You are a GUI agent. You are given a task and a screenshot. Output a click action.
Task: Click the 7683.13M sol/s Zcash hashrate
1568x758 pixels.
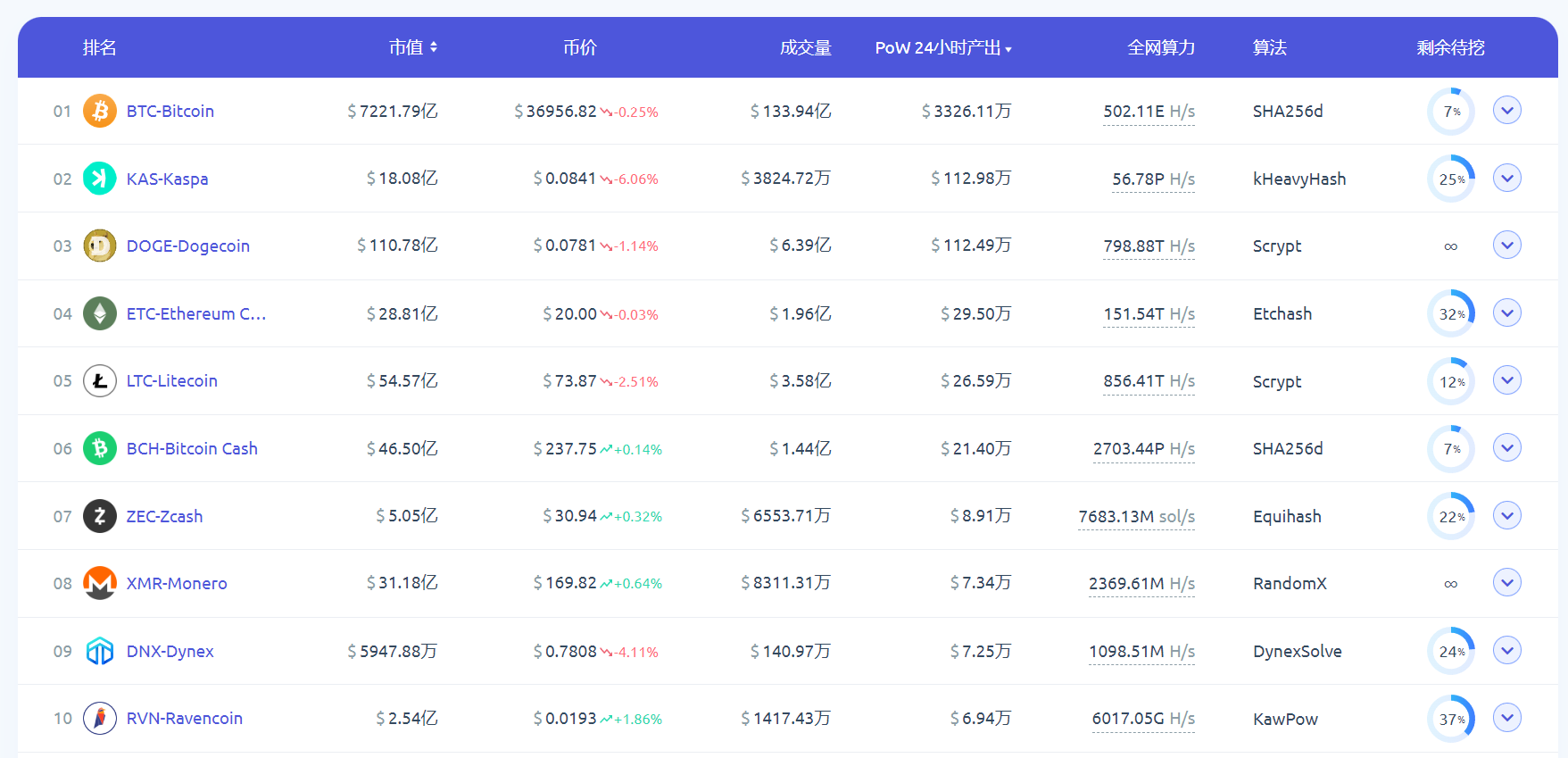[1136, 516]
